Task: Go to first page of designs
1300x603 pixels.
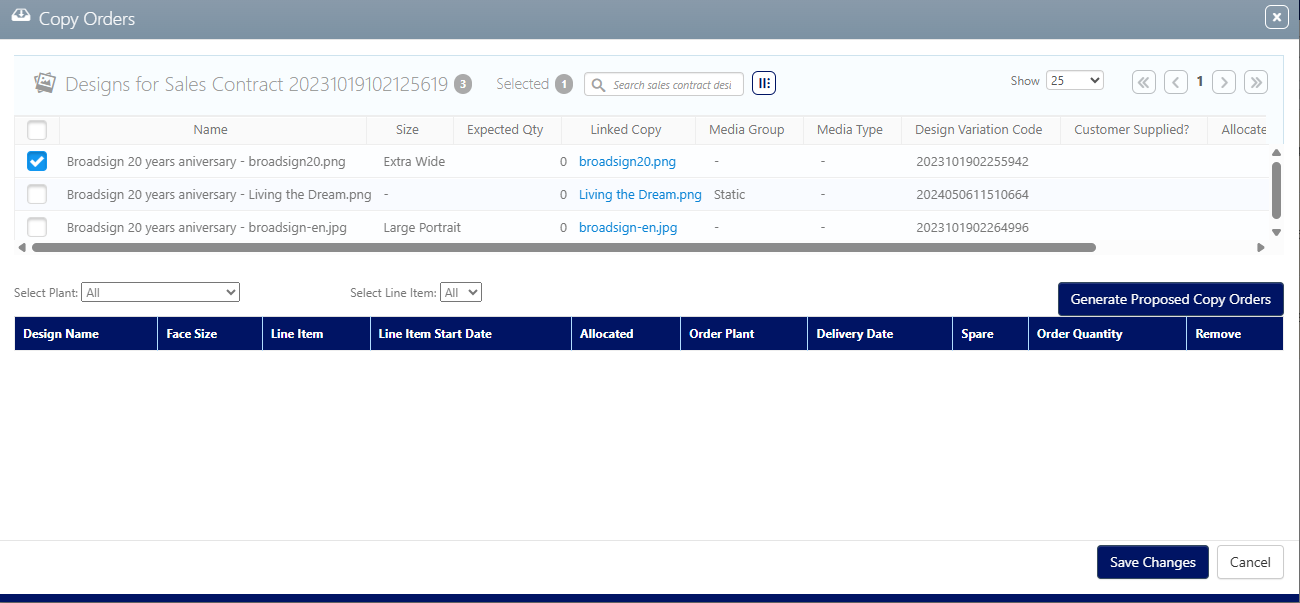Action: pos(1144,82)
